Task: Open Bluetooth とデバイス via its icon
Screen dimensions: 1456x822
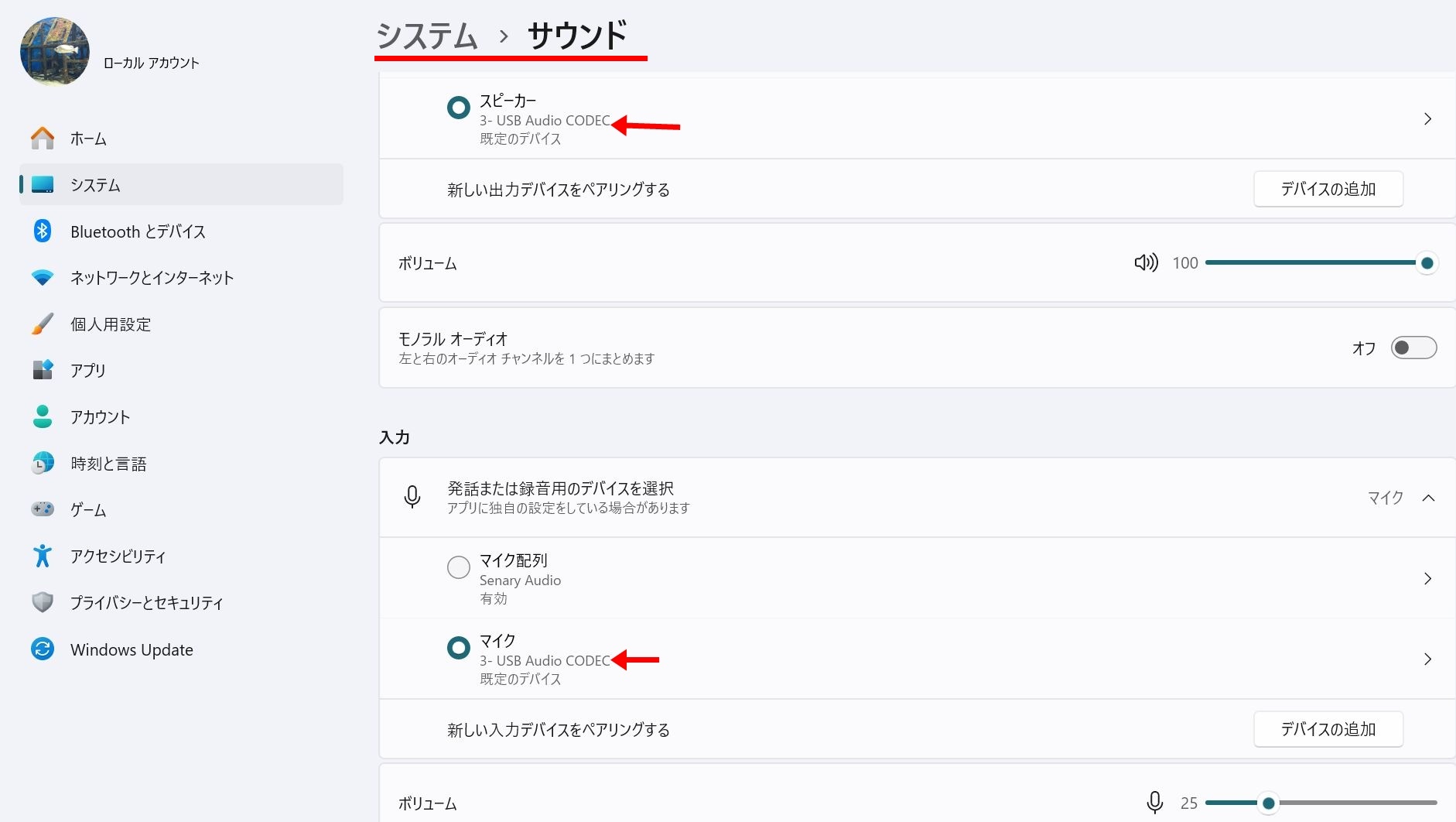Action: click(x=43, y=231)
